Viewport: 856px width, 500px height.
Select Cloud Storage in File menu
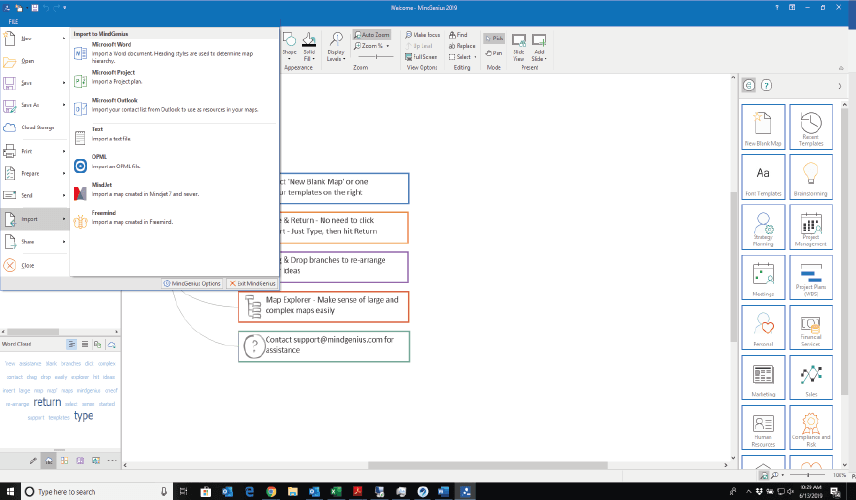[34, 128]
